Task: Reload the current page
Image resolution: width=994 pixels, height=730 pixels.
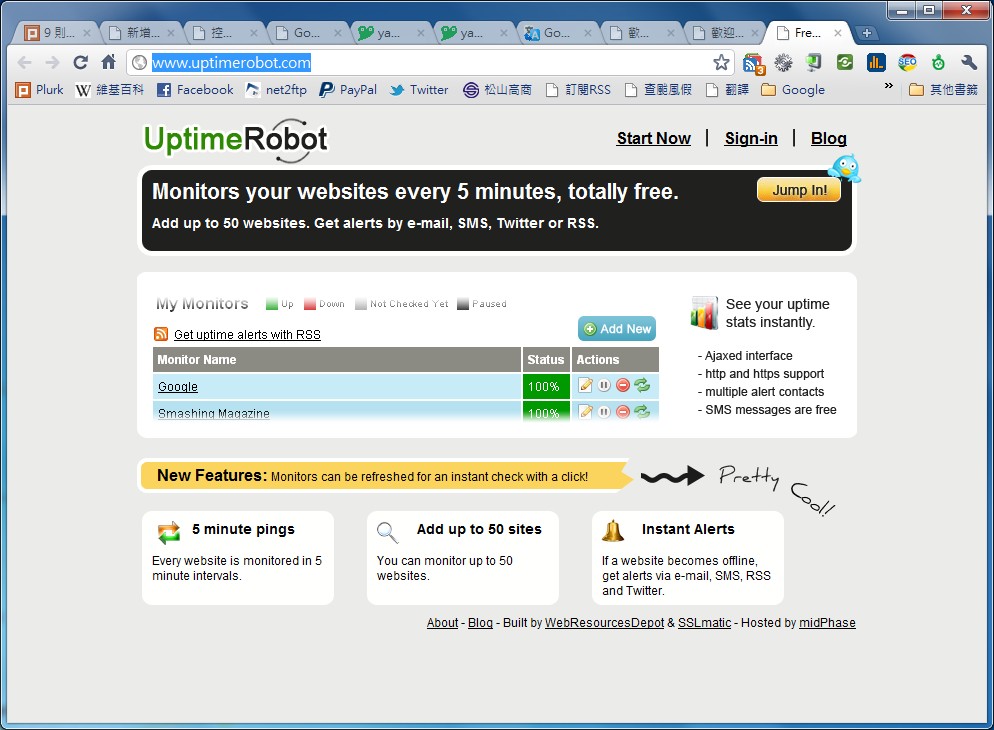Action: tap(81, 62)
